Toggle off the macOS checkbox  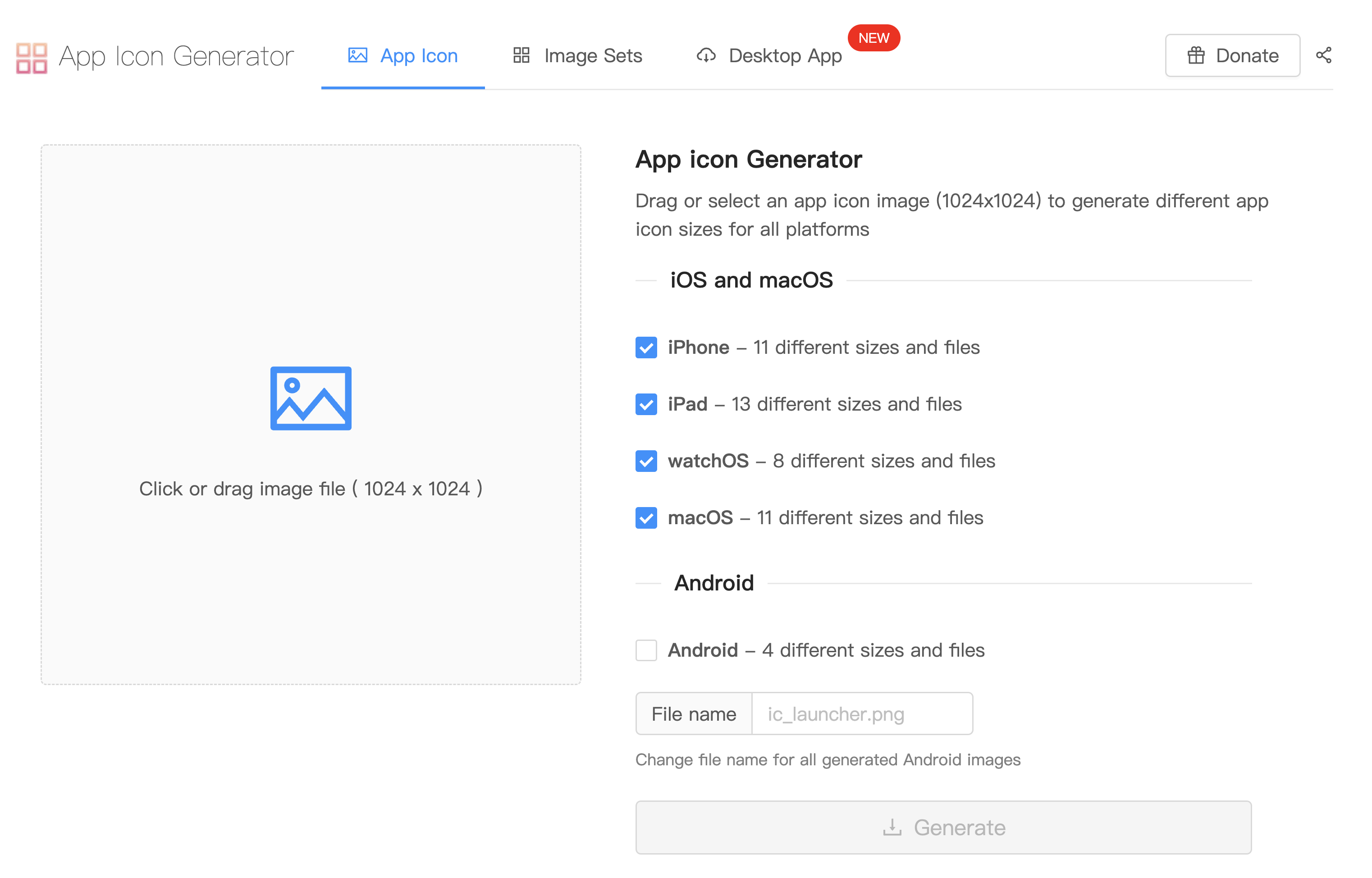pyautogui.click(x=646, y=518)
